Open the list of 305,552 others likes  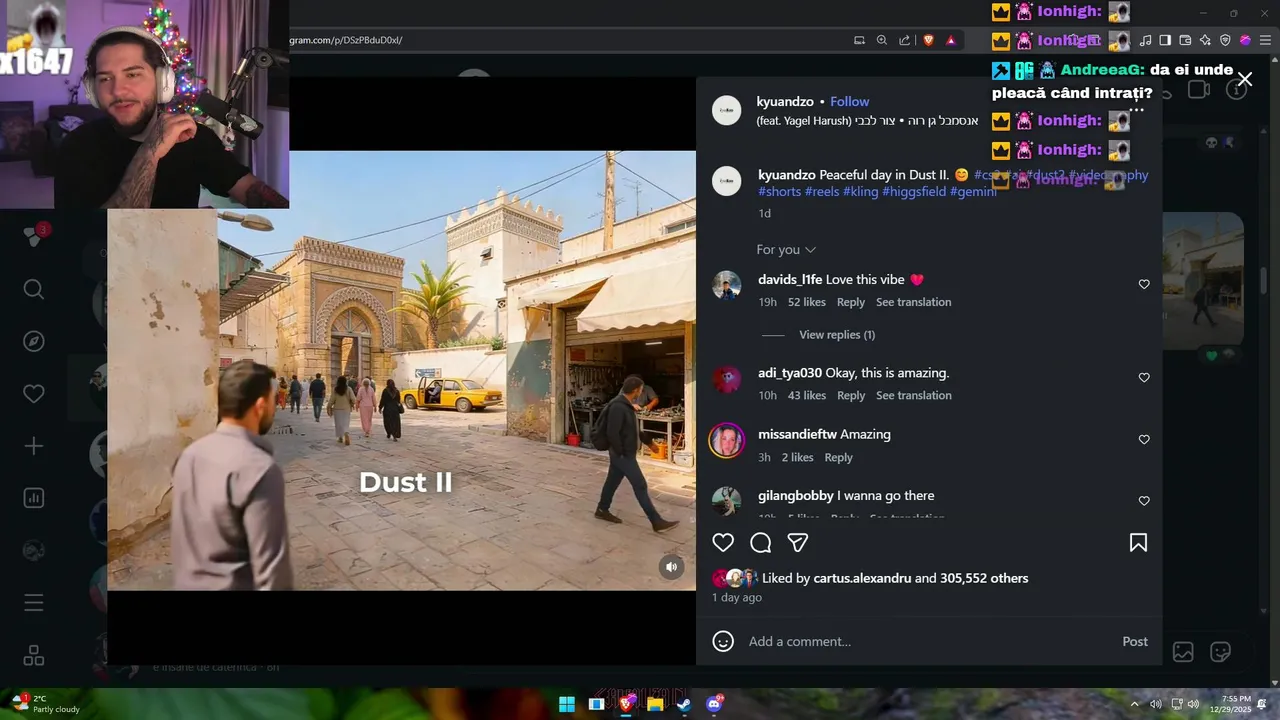point(984,578)
